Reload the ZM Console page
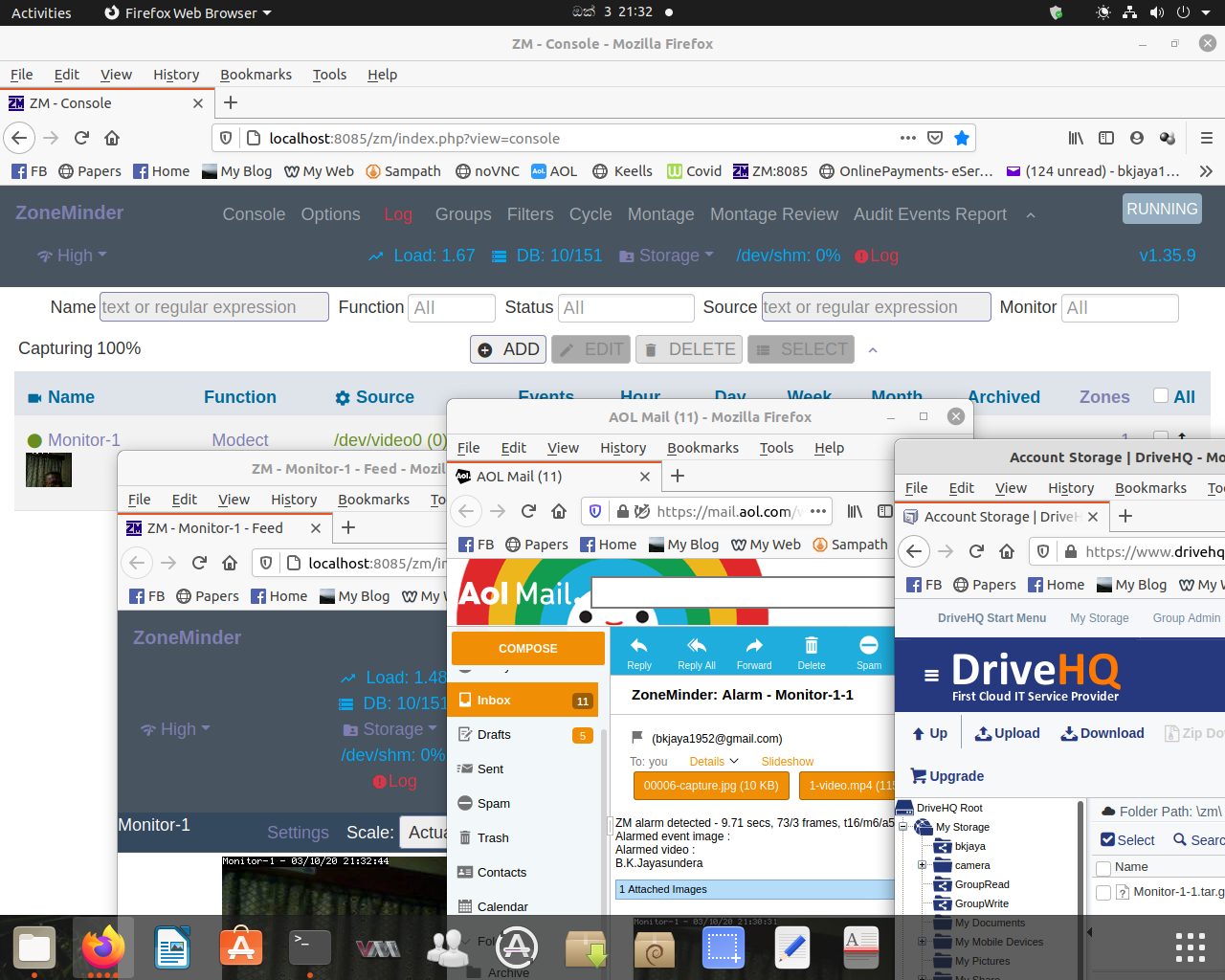Image resolution: width=1225 pixels, height=980 pixels. click(81, 138)
